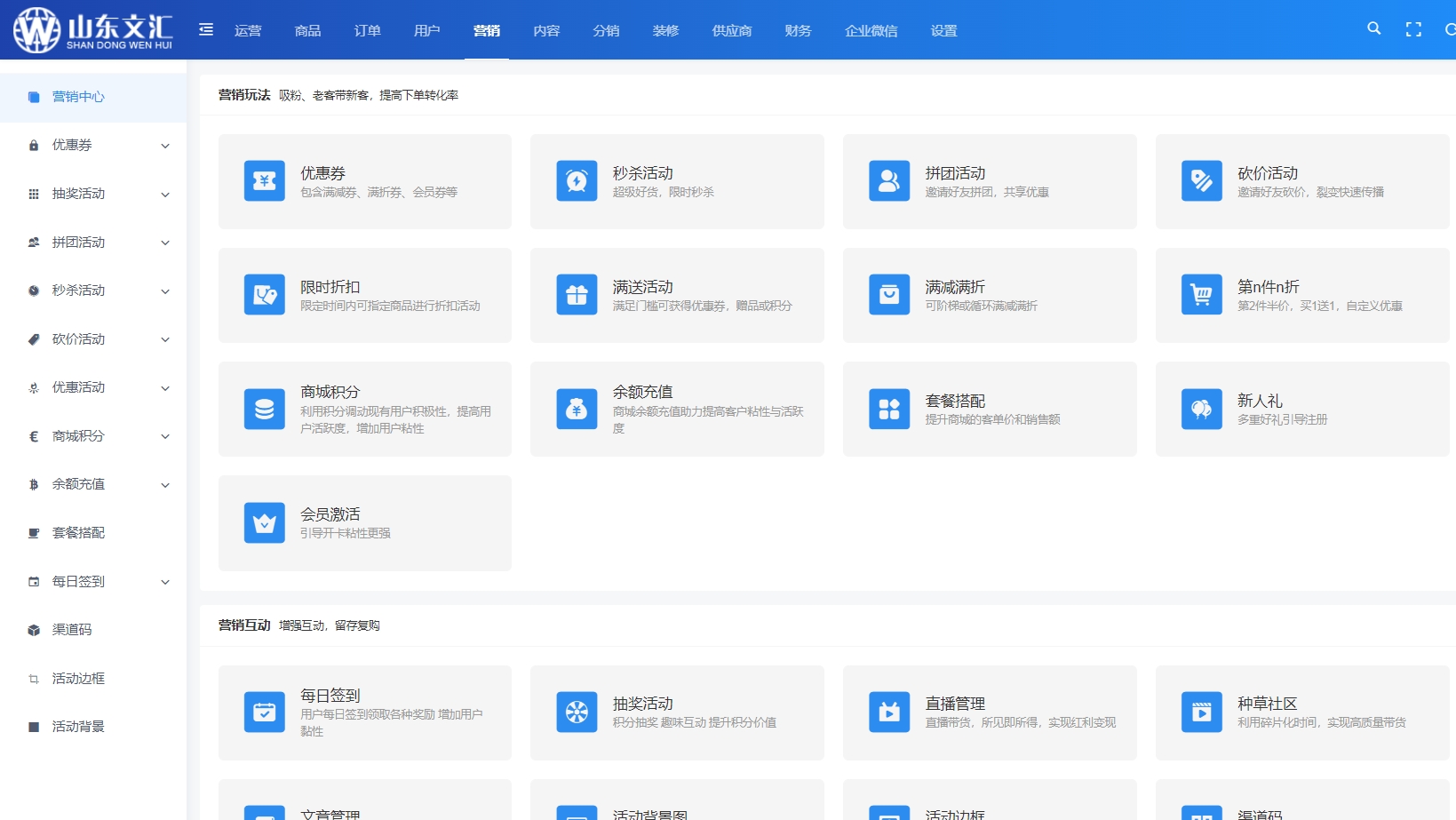Screen dimensions: 1456x820
Task: Click the 种草社区 play icon
Action: click(1202, 713)
